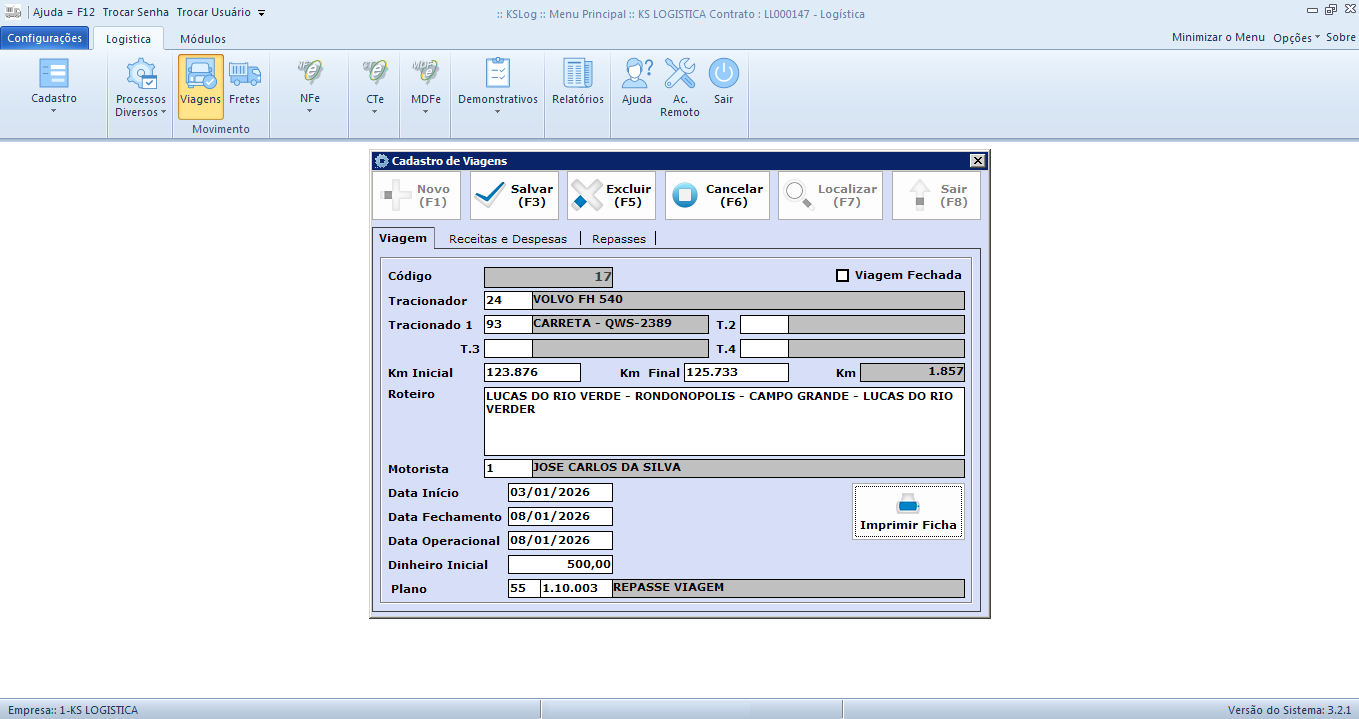Open the Módulos ribbon tab

pyautogui.click(x=203, y=39)
